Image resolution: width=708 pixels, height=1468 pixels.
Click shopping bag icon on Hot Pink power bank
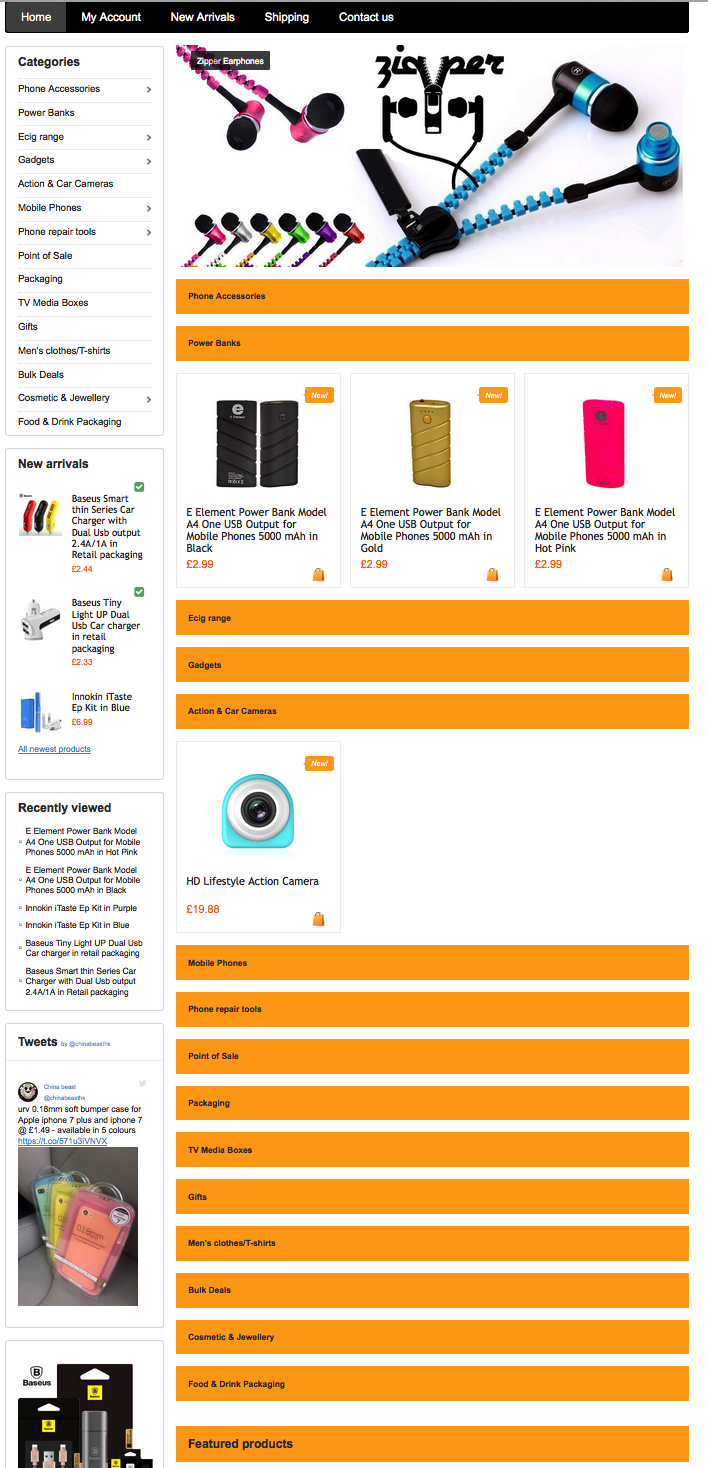(x=667, y=575)
